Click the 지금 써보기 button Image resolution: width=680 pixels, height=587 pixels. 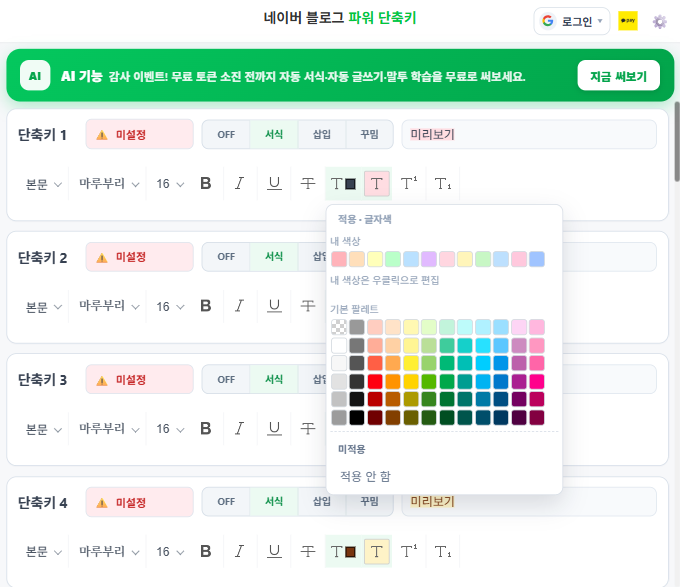[x=618, y=76]
